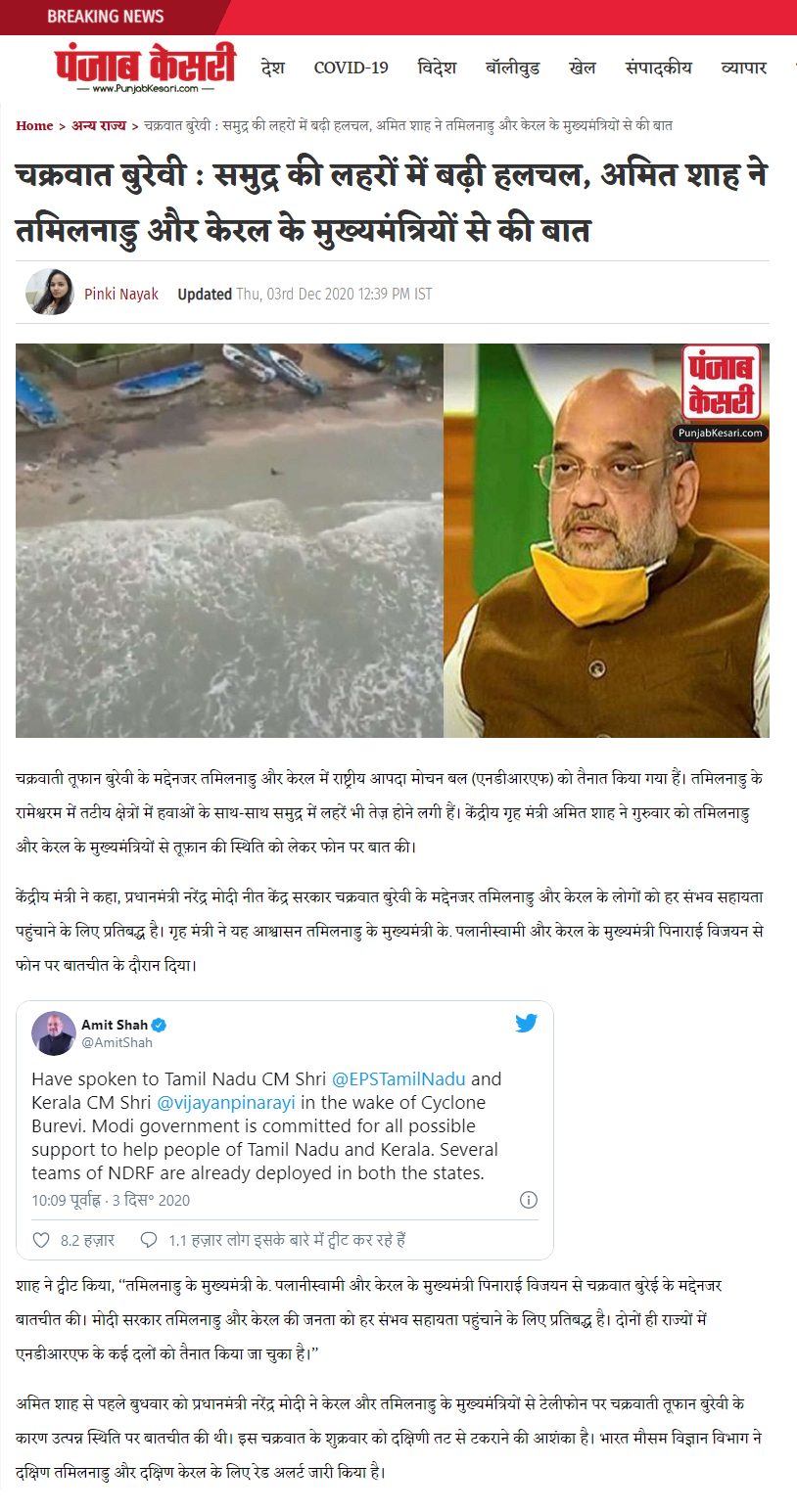Open author Pinki Nayak's name link
The image size is (797, 1512).
(121, 294)
